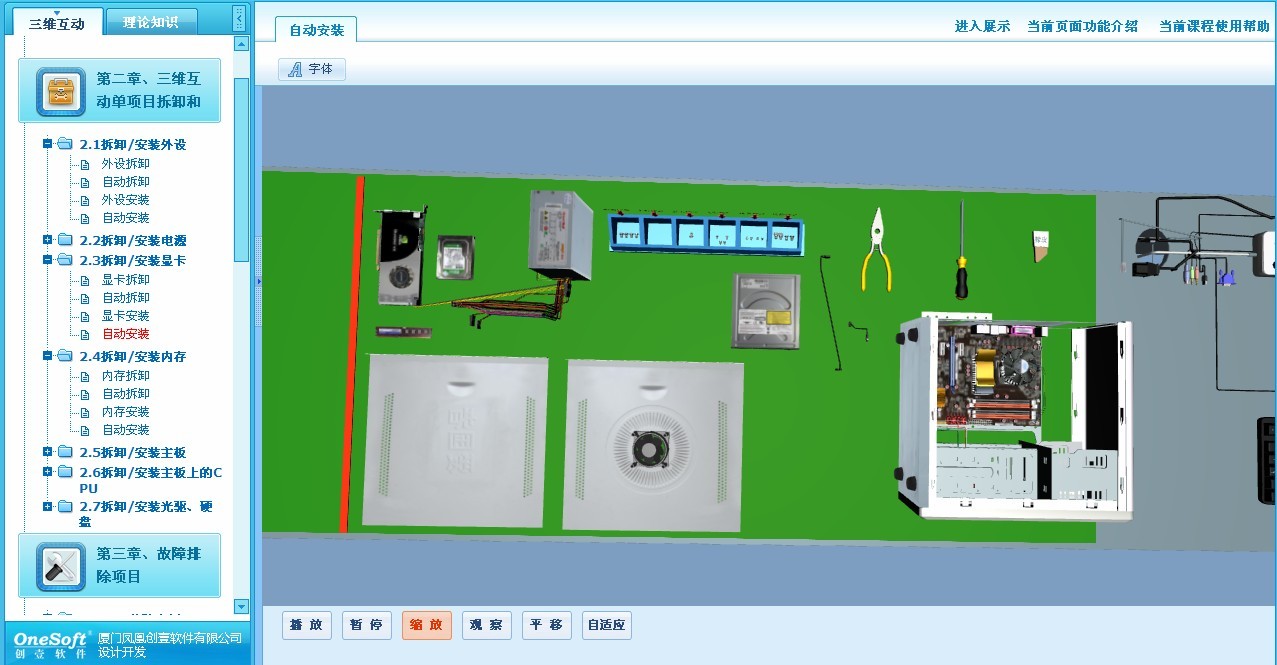Image resolution: width=1277 pixels, height=665 pixels.
Task: Click the Chapter 3 troubleshooting tools icon
Action: pos(60,567)
